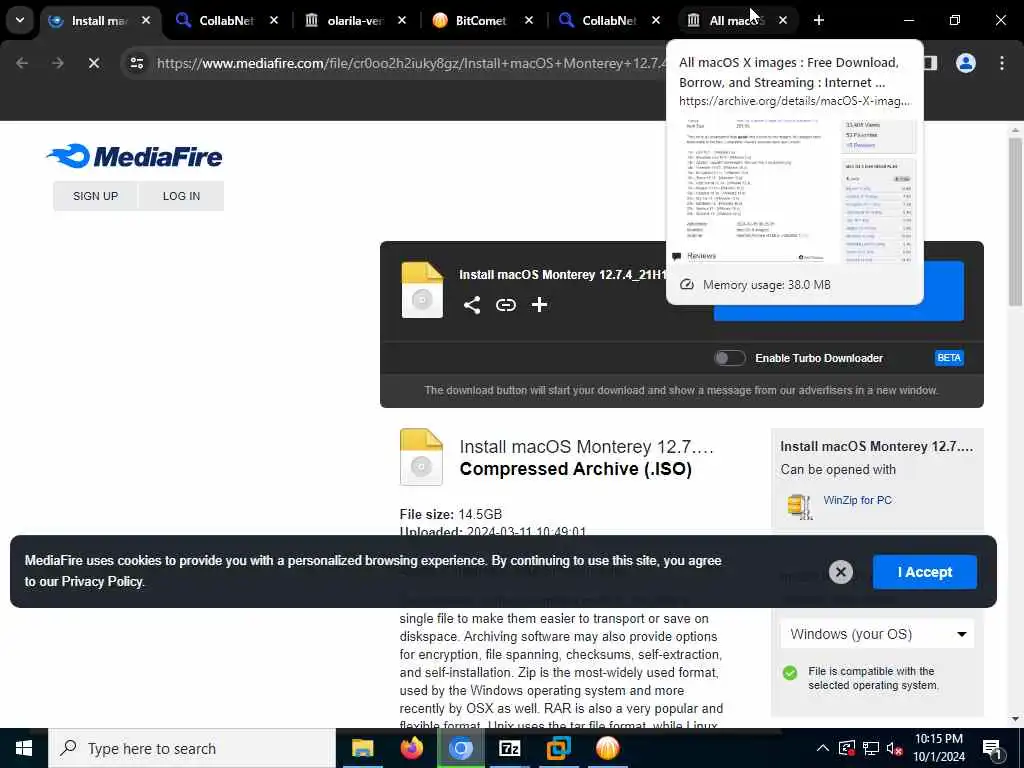Expand the Windows (your OS) dropdown
This screenshot has width=1024, height=768.
877,634
